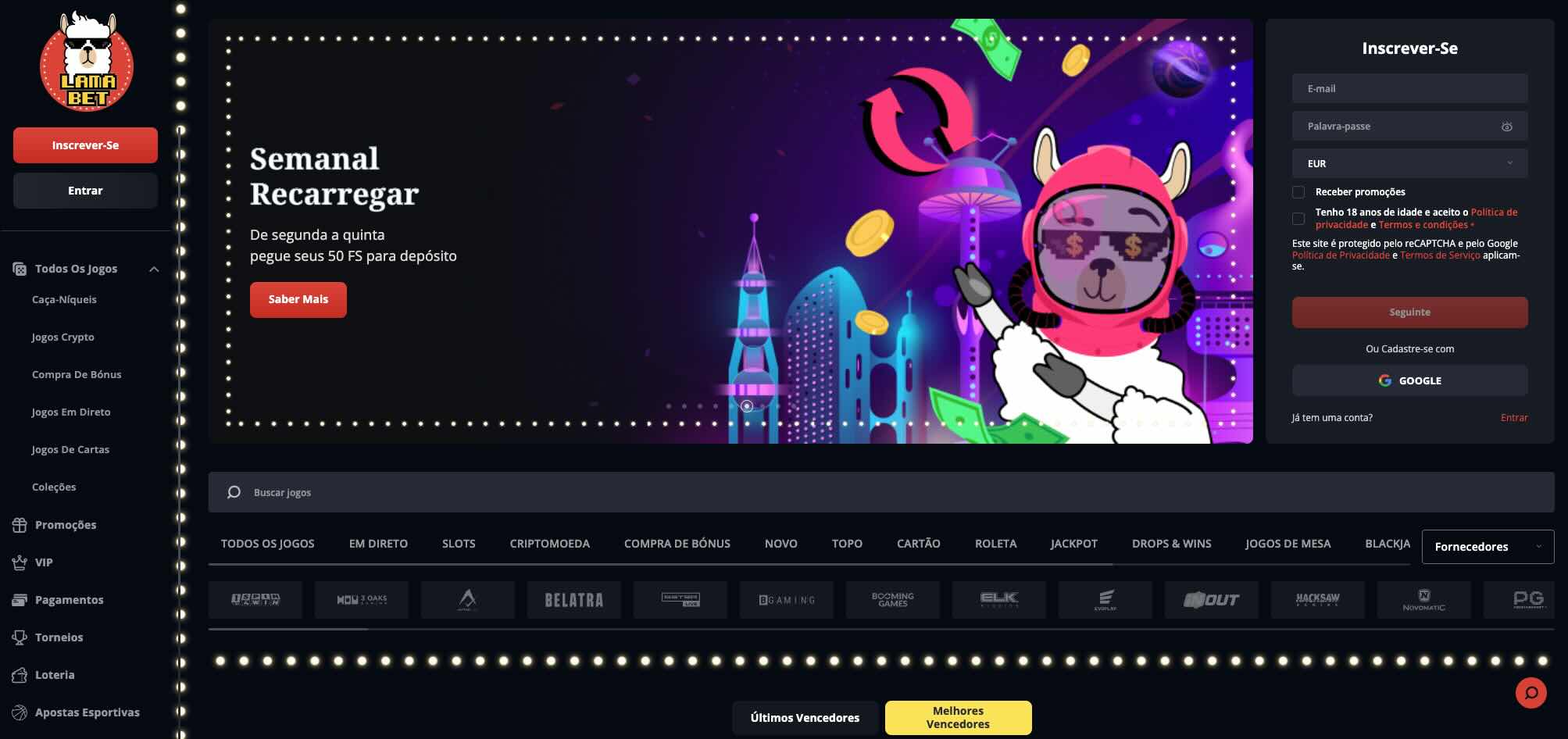Select the JACKPOT category tab
Screen dimensions: 1568x739
[x=1073, y=544]
